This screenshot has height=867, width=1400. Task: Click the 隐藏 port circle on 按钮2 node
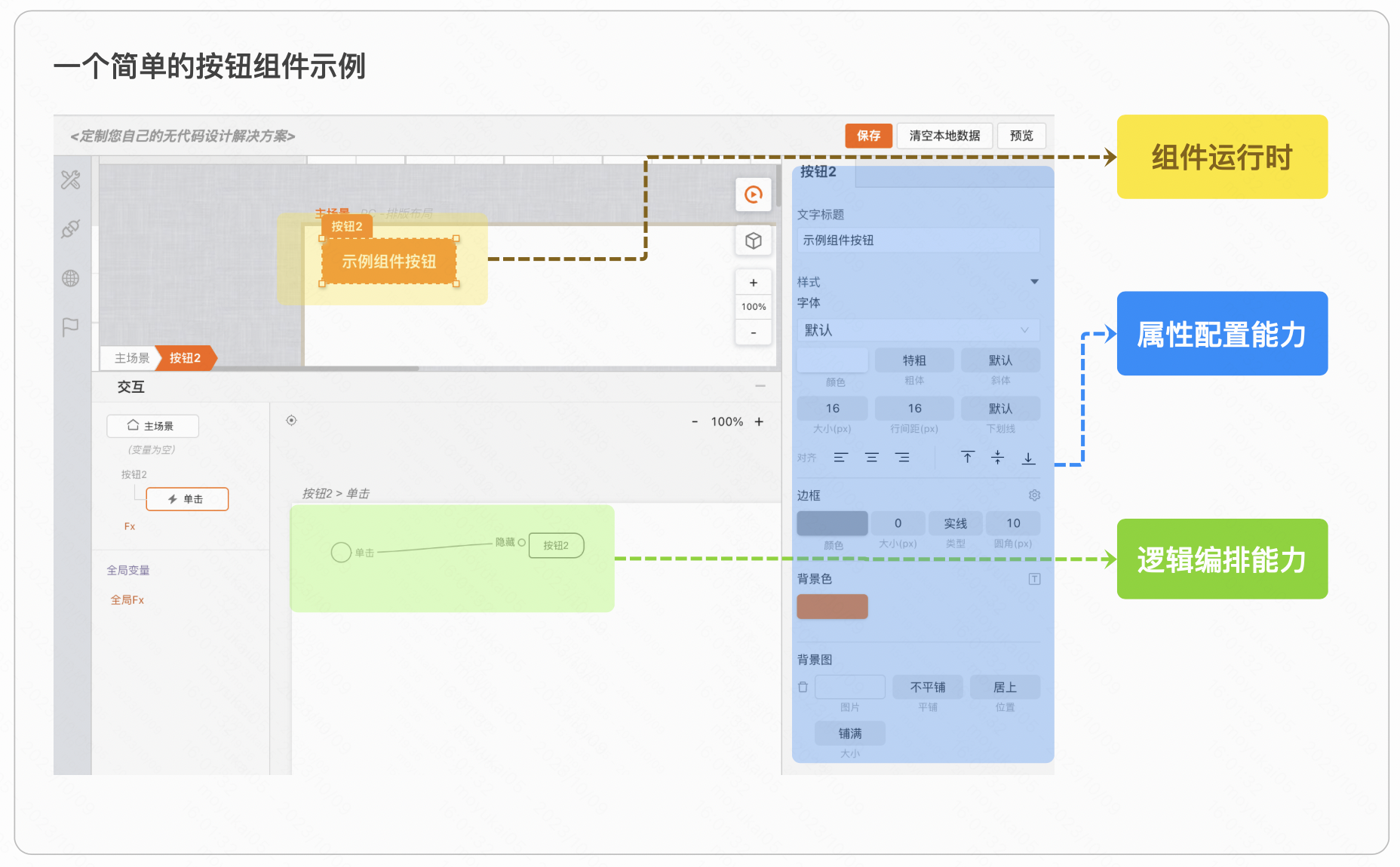tap(521, 542)
